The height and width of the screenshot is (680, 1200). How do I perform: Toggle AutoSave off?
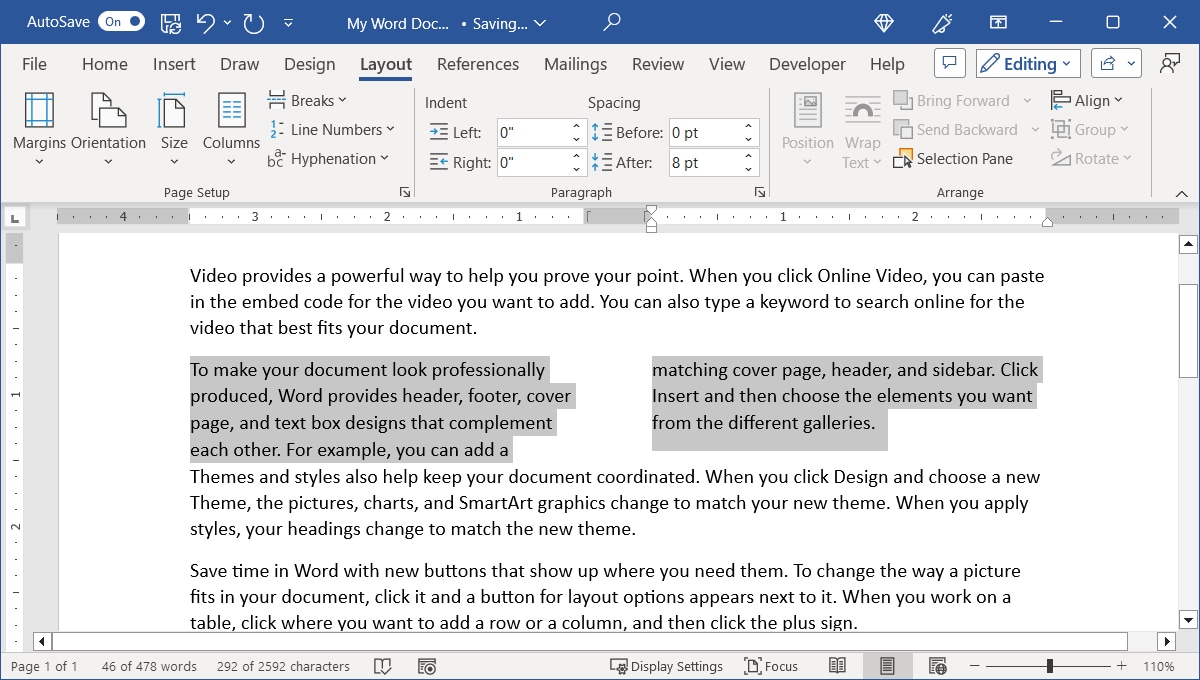tap(120, 20)
